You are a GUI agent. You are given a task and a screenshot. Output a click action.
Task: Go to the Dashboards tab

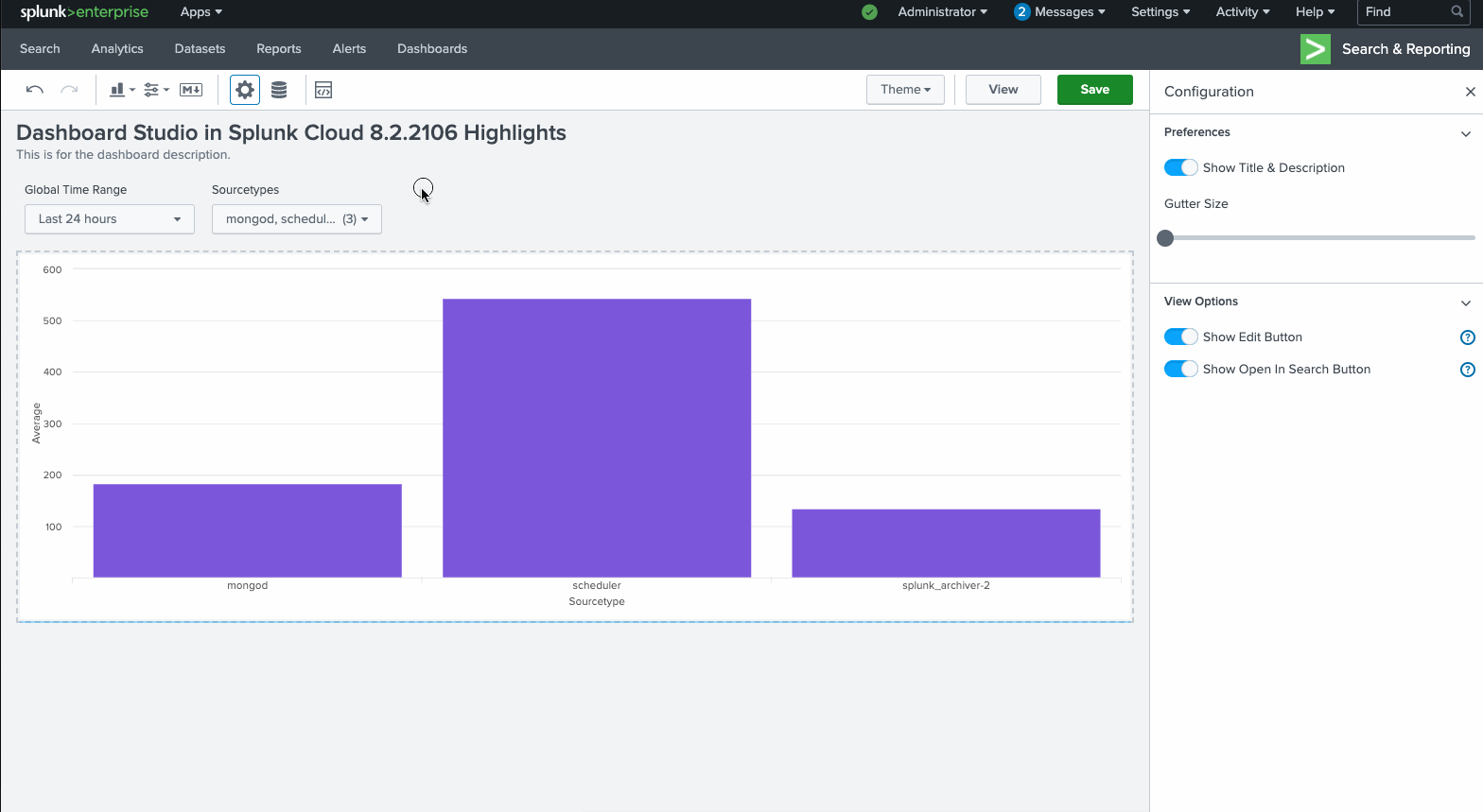click(432, 49)
